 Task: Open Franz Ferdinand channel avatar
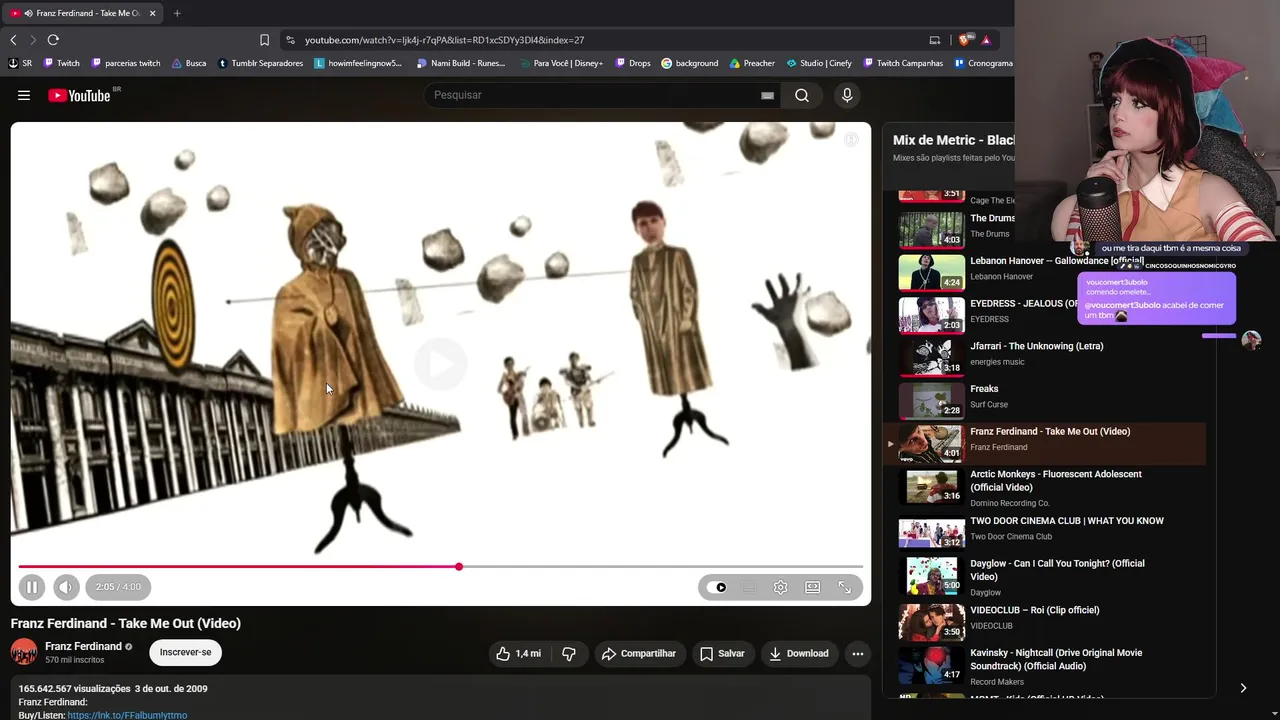(24, 652)
